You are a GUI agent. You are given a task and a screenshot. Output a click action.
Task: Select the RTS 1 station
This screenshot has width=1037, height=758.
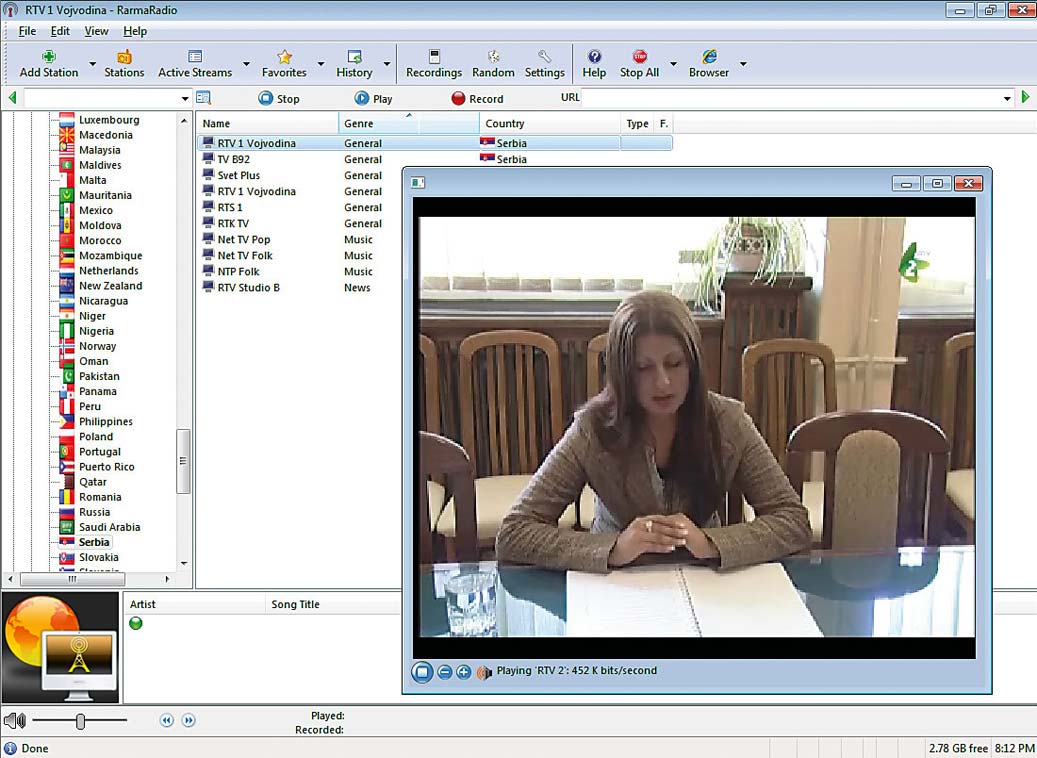point(229,207)
